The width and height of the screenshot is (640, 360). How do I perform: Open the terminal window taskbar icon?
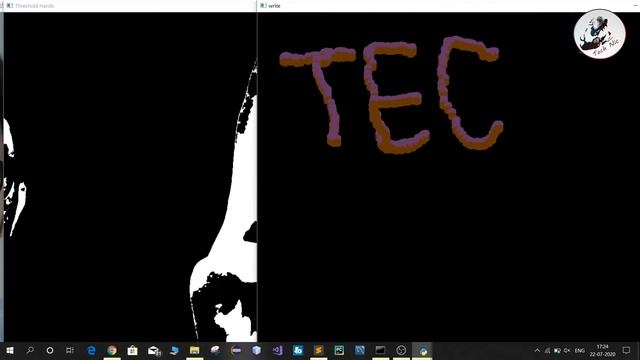click(380, 350)
